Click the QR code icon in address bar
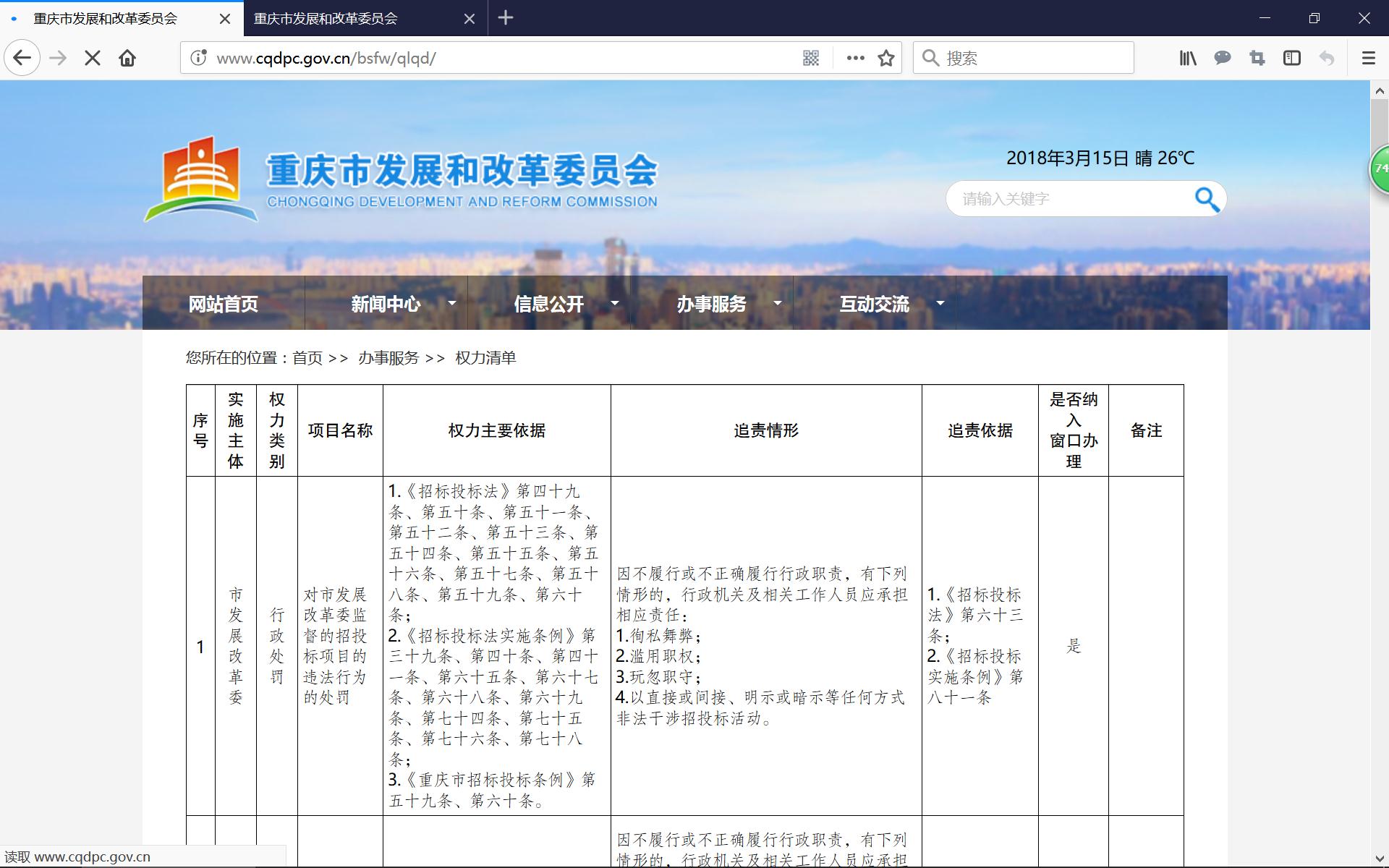 (x=811, y=58)
